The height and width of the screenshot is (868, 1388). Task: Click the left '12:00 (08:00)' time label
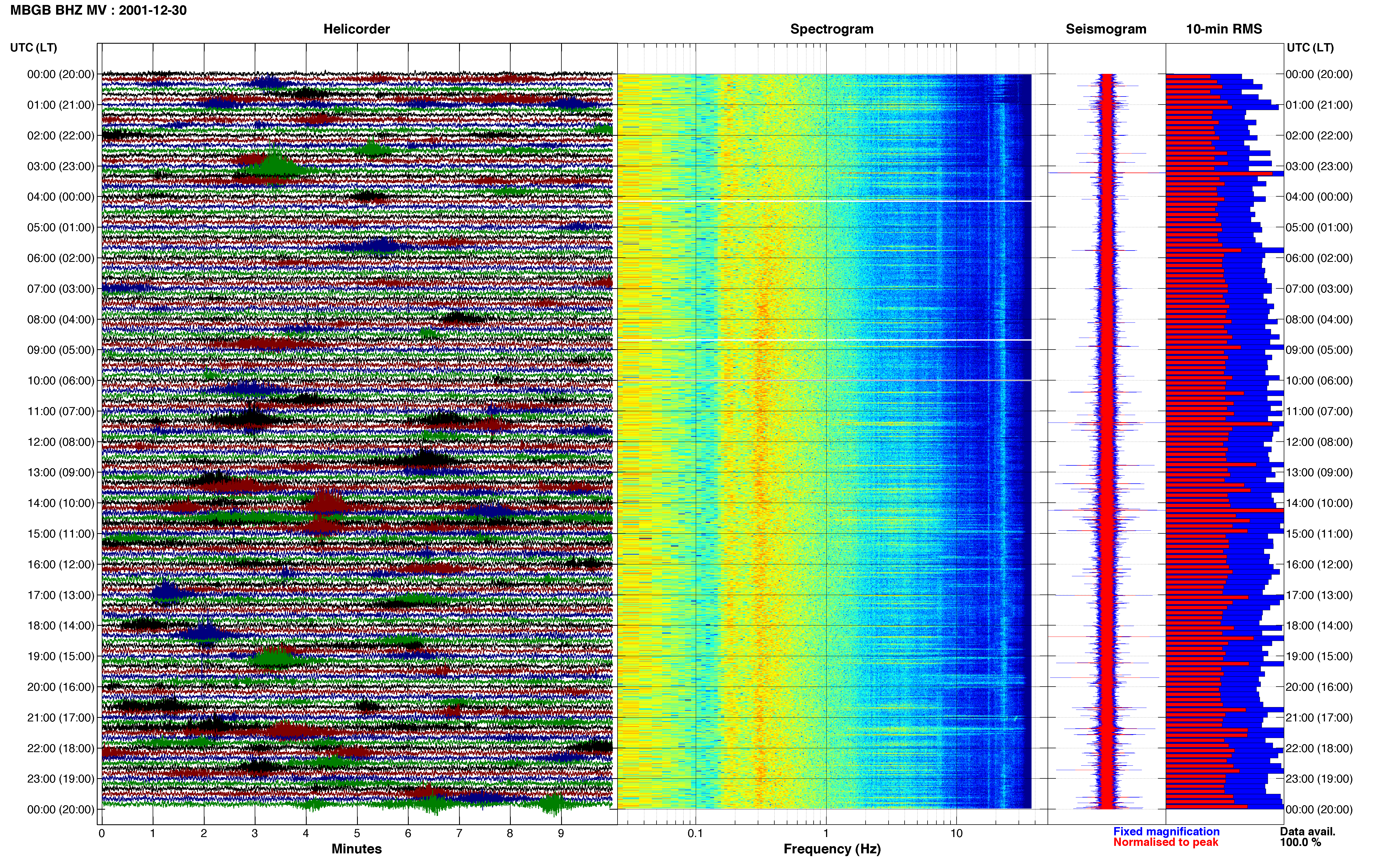click(x=60, y=442)
